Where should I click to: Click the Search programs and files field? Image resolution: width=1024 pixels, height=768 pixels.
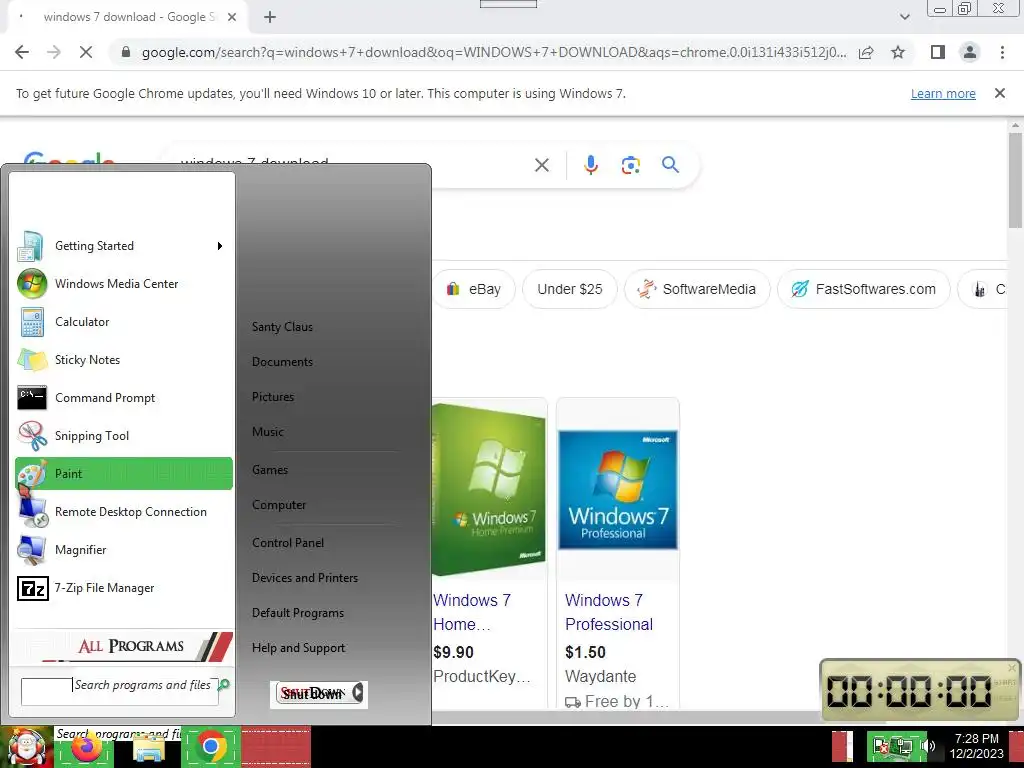click(x=120, y=692)
